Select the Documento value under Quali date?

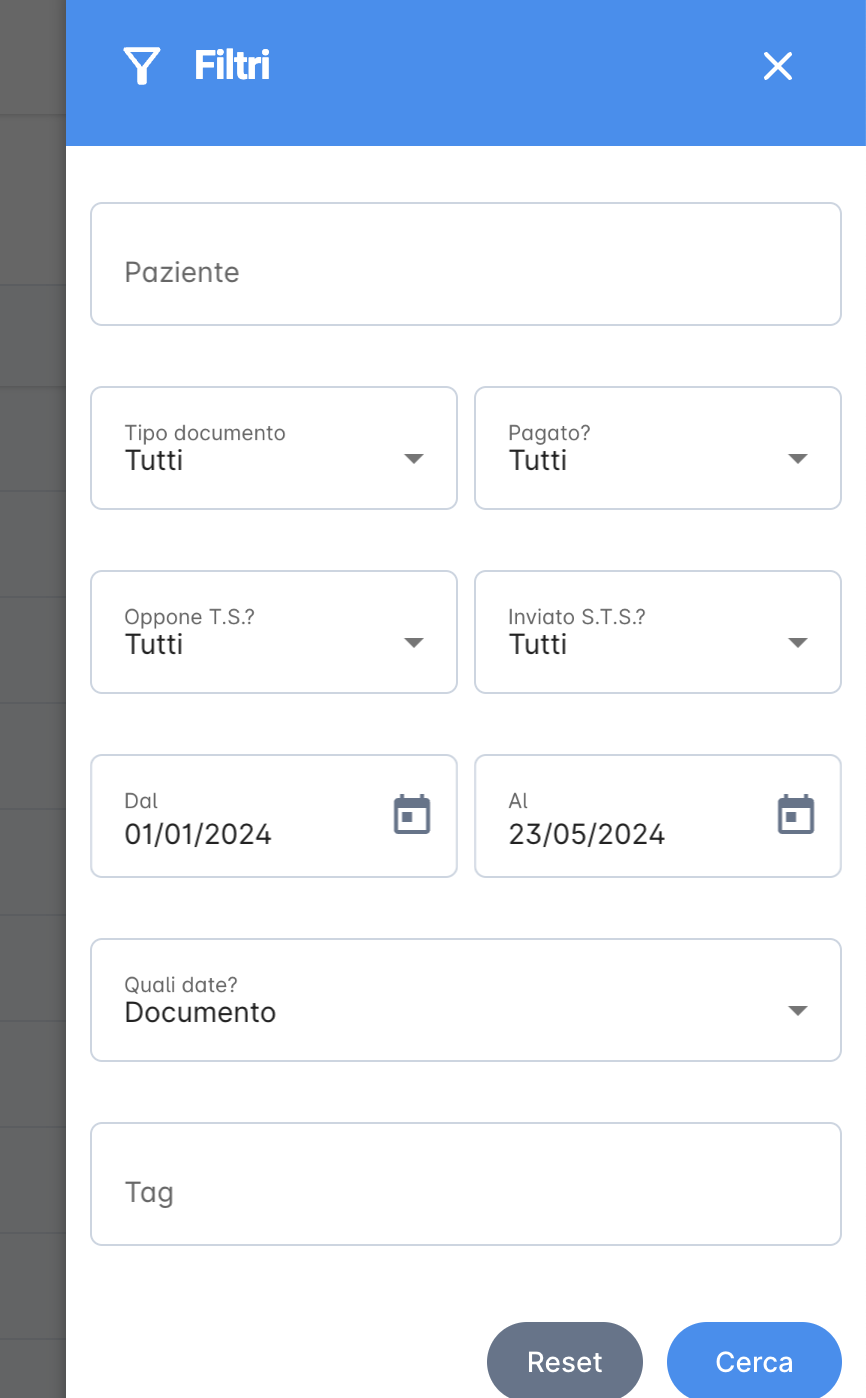click(x=200, y=1012)
